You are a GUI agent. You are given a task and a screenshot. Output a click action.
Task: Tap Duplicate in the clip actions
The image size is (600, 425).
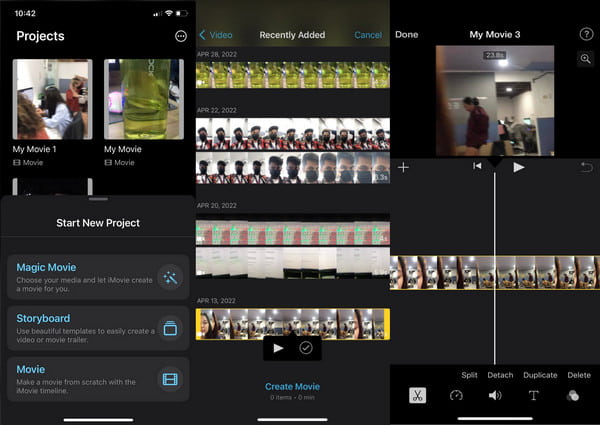tap(540, 375)
